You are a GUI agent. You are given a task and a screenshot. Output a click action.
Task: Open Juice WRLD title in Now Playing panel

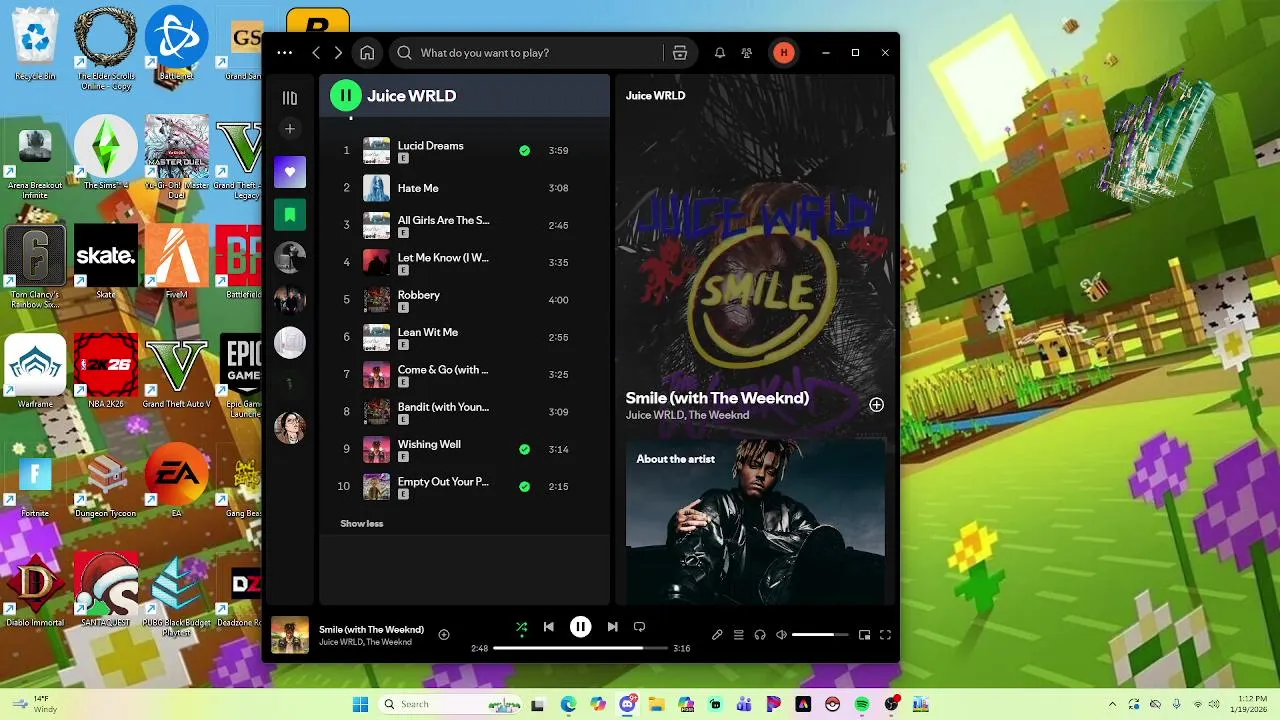coord(655,96)
